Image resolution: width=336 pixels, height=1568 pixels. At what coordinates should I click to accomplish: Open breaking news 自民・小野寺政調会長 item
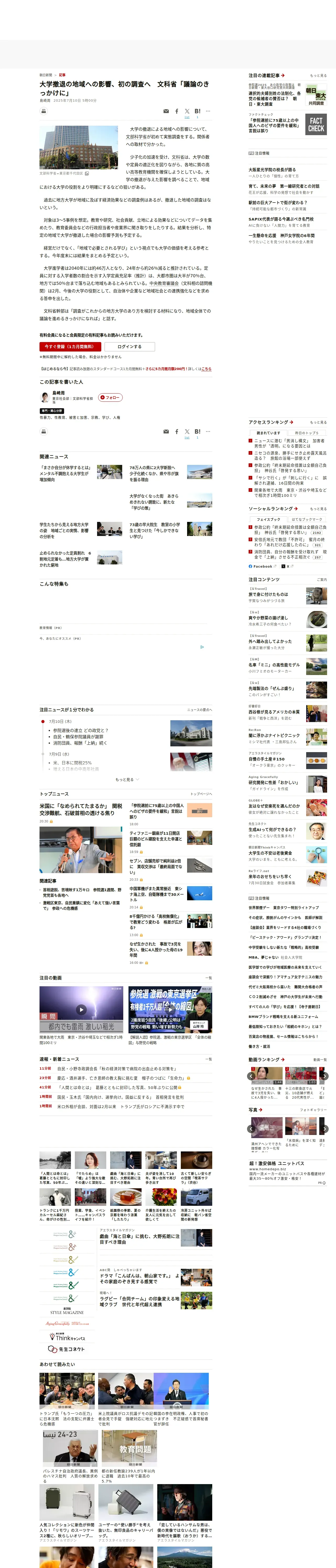click(x=117, y=1068)
